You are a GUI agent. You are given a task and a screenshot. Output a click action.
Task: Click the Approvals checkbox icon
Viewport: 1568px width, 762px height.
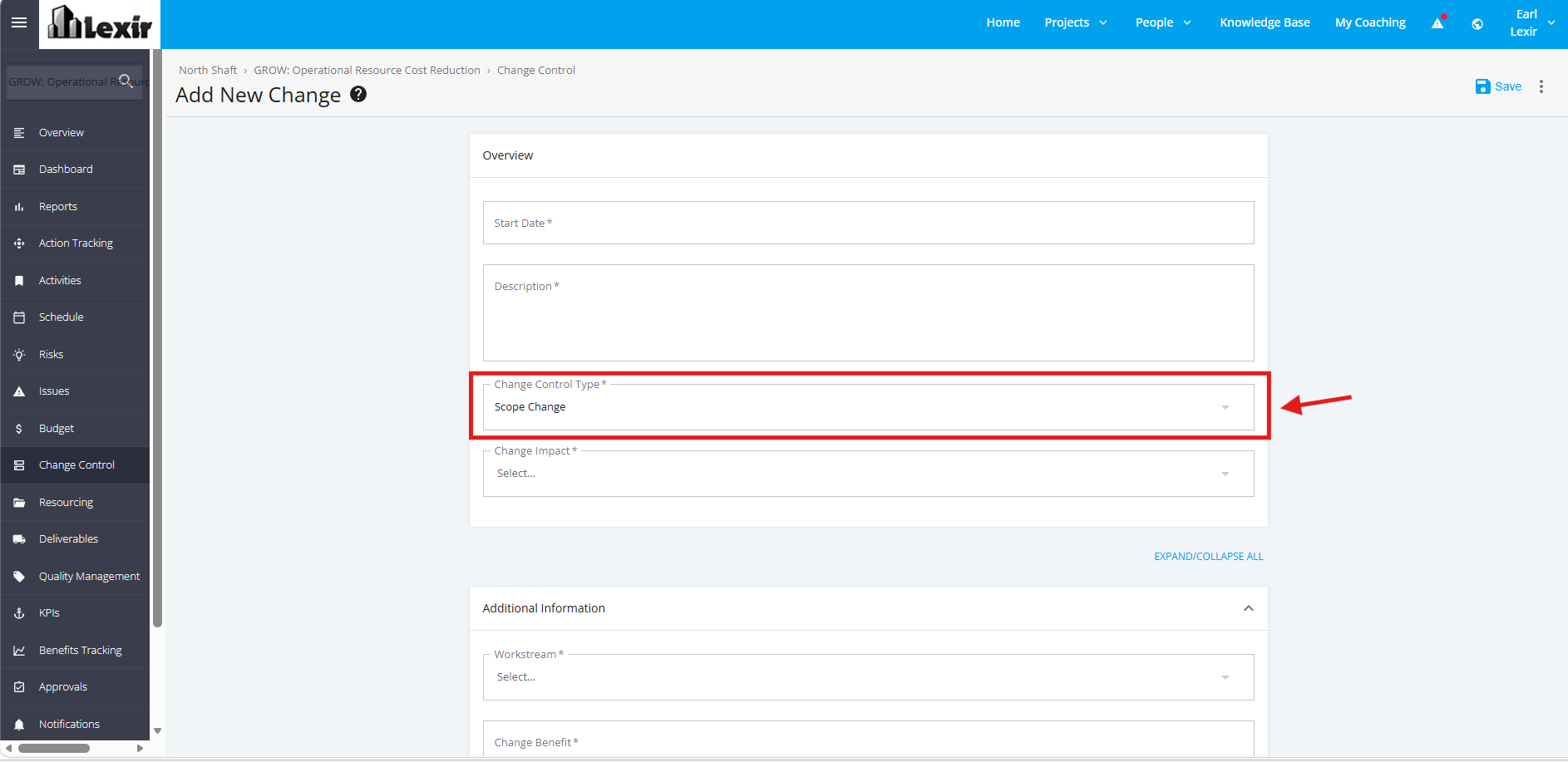click(19, 687)
